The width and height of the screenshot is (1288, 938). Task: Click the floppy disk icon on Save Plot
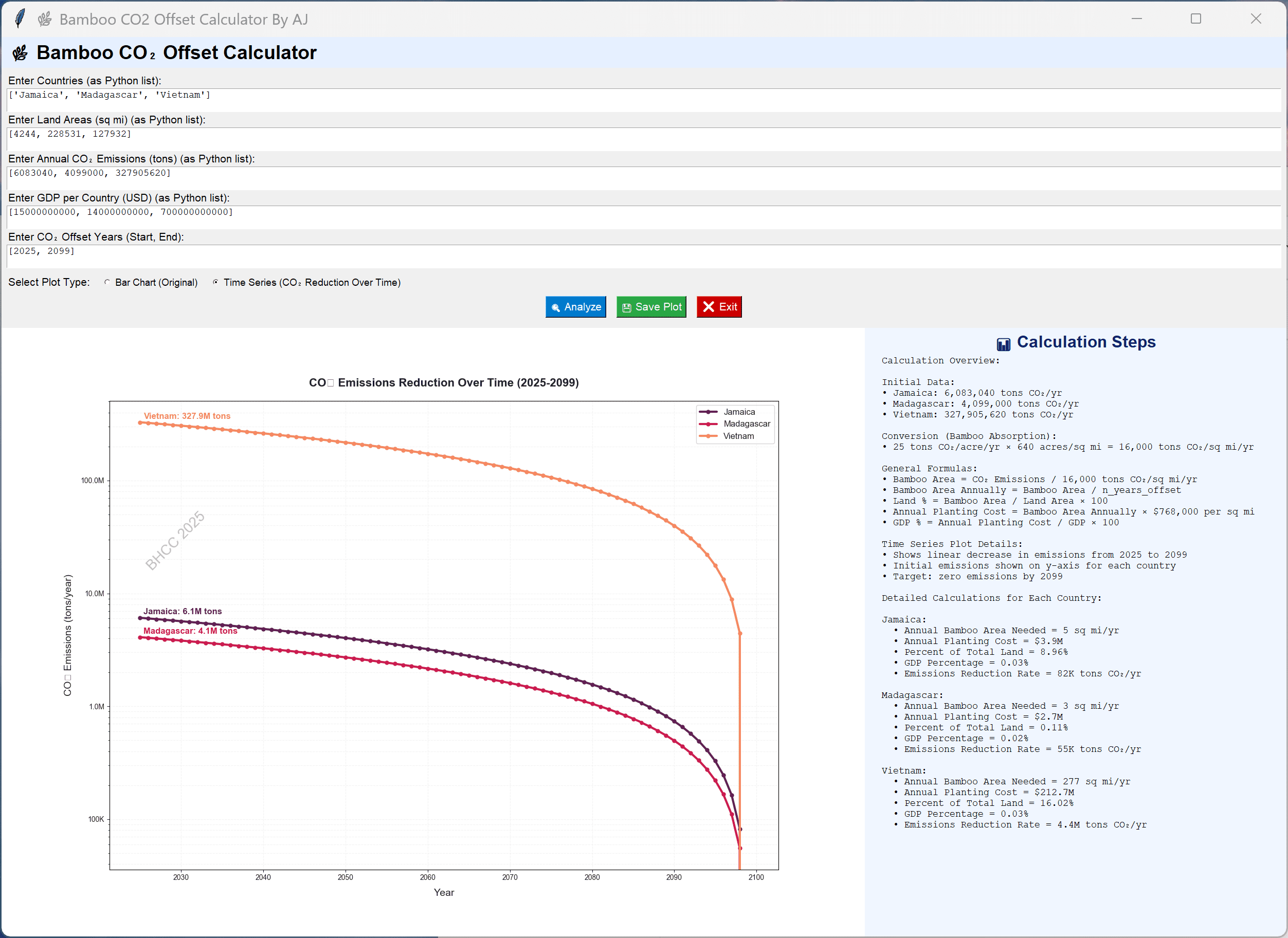(626, 308)
